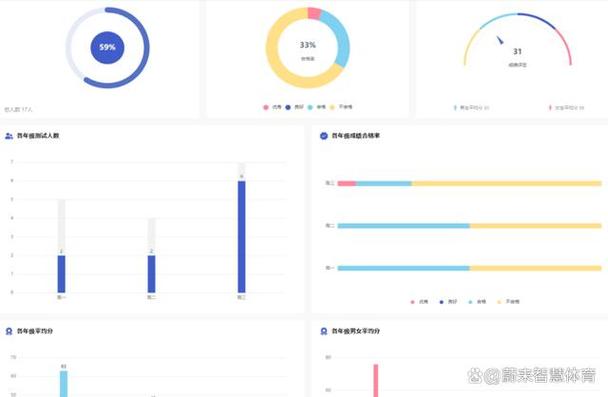This screenshot has height=397, width=608.
Task: Toggle 合格 legend in the pass-rate chart
Action: coord(477,302)
